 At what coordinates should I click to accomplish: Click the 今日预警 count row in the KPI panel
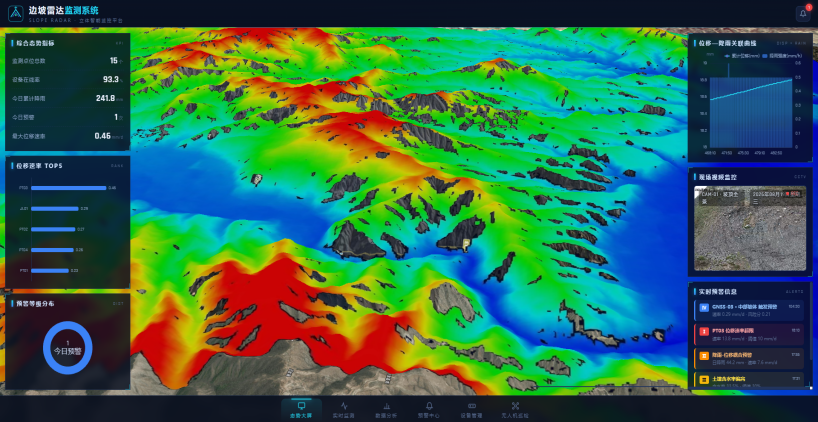(67, 117)
